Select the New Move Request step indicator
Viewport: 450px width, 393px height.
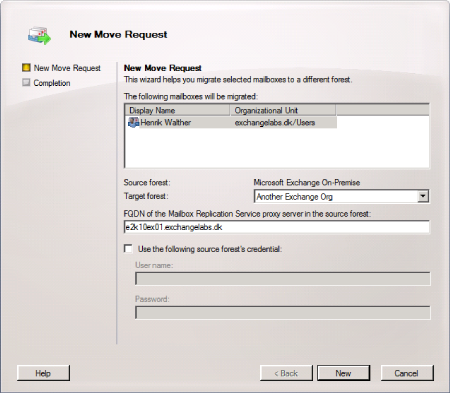tap(26, 68)
